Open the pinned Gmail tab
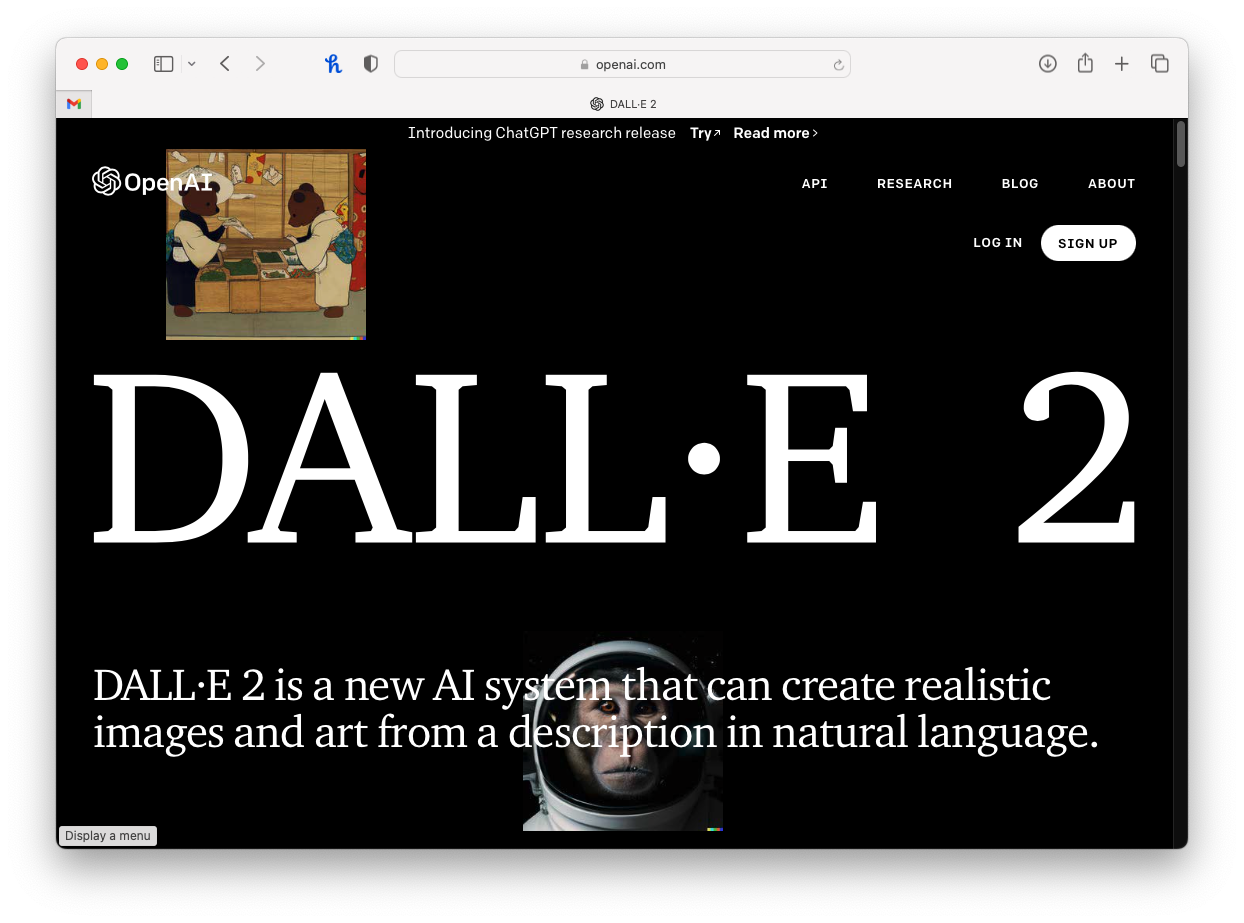1244x923 pixels. point(74,104)
